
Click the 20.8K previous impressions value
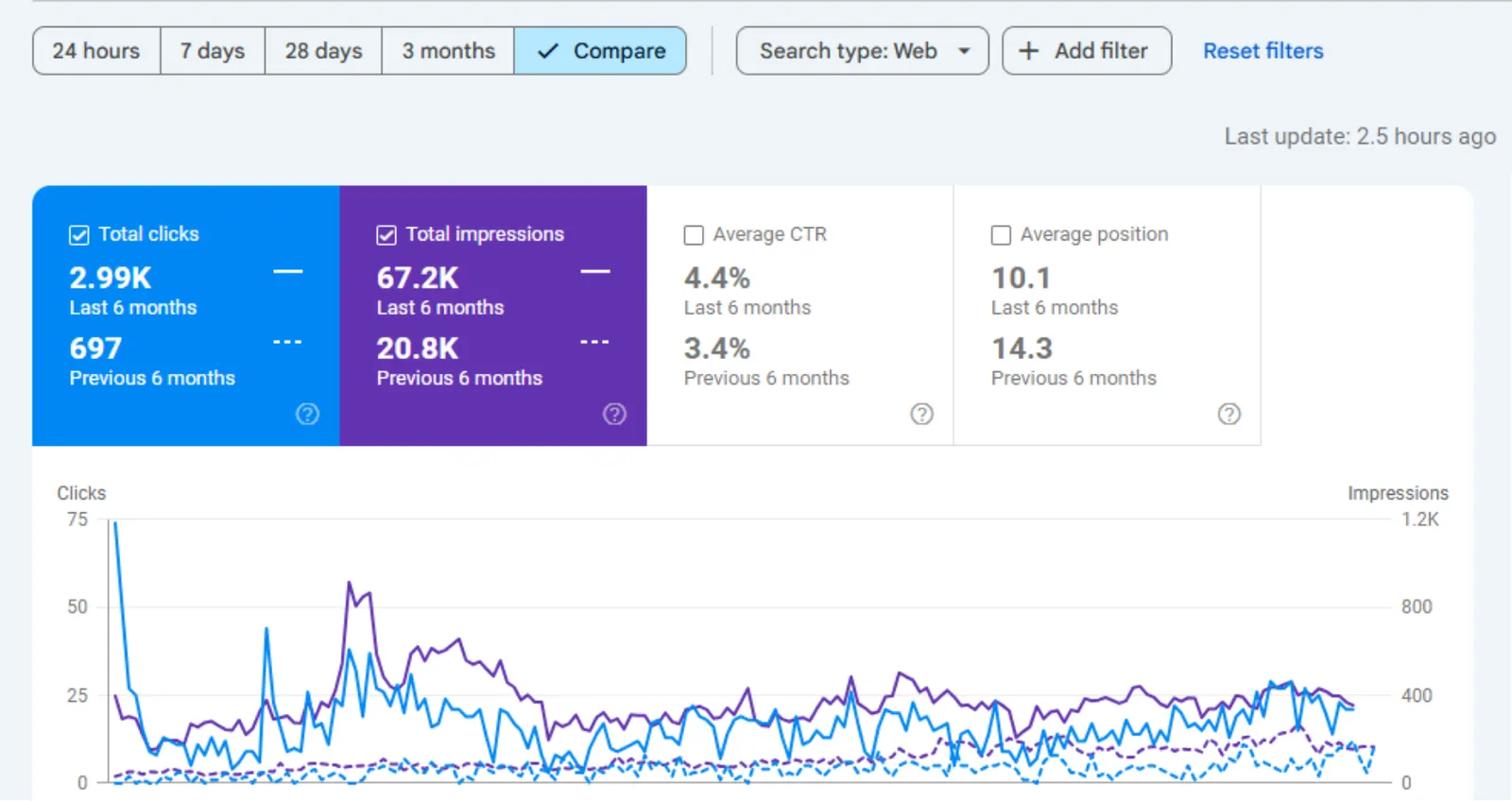(x=418, y=349)
